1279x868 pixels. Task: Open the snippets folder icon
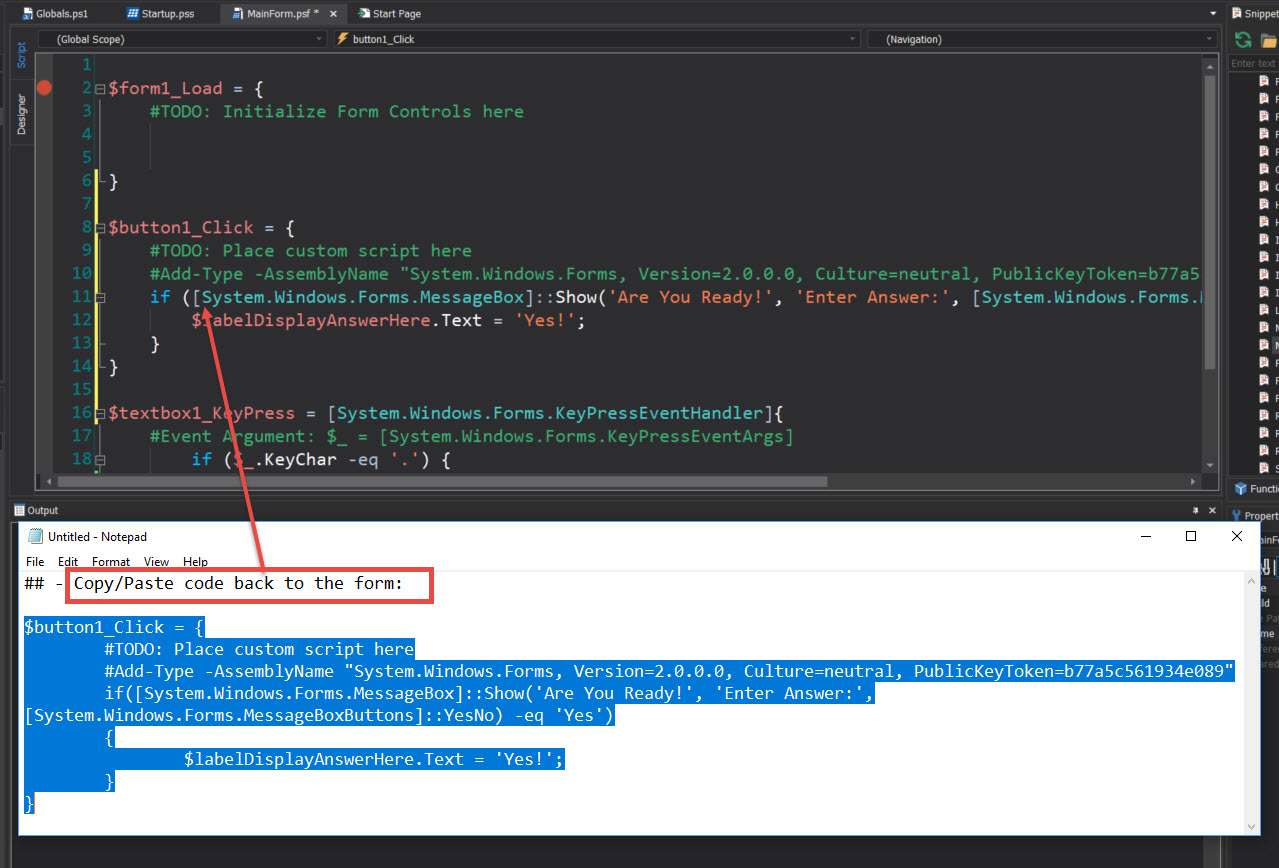click(1268, 40)
